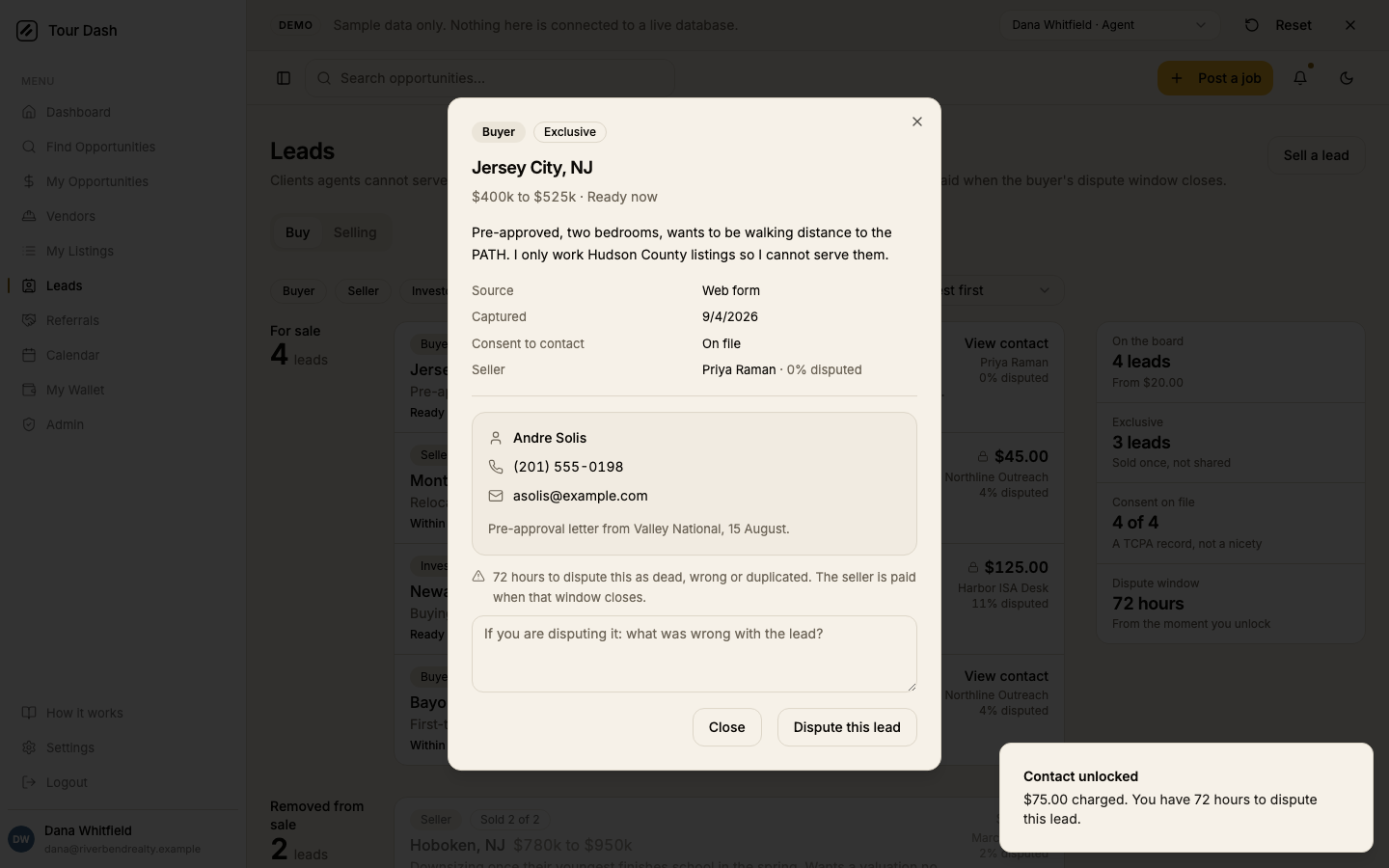This screenshot has width=1389, height=868.
Task: Click the Settings gear icon
Action: coord(29,747)
